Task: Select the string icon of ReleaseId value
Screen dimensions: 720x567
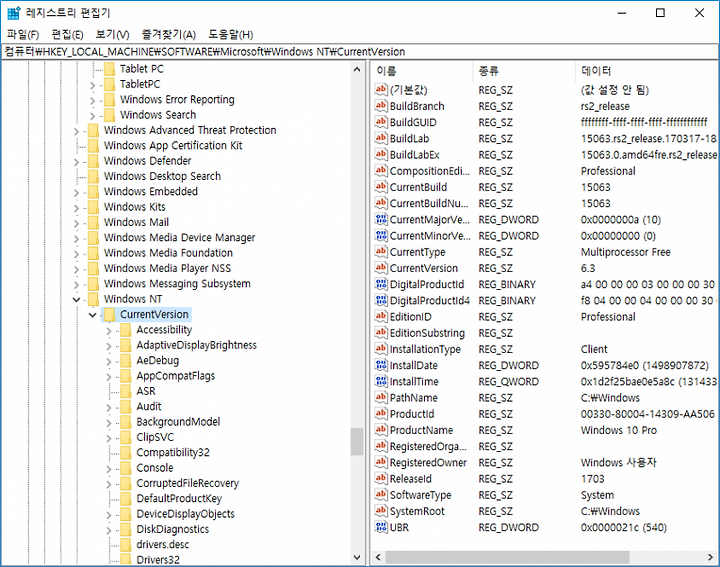Action: (x=381, y=478)
